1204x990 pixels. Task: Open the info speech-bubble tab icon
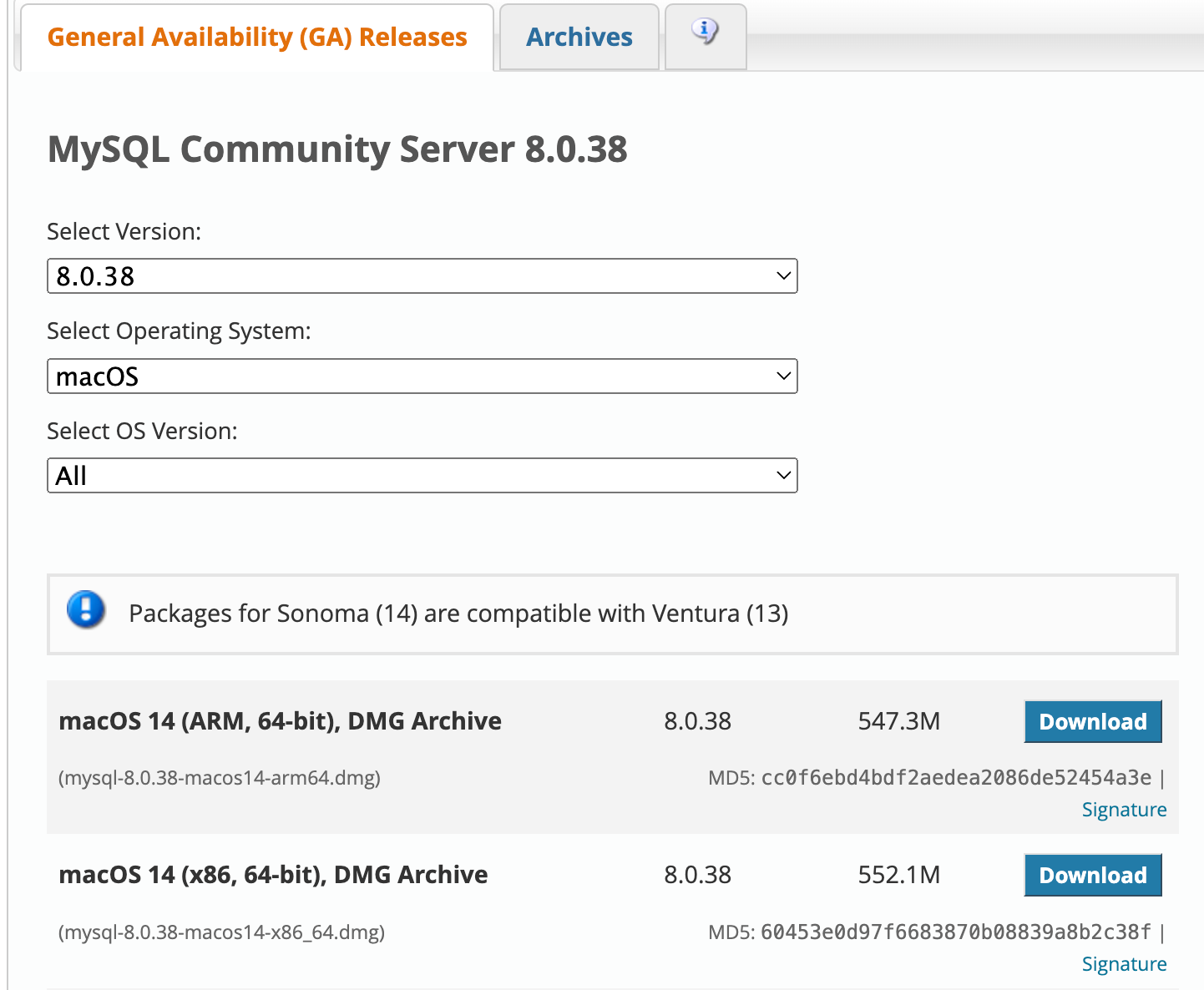(706, 32)
